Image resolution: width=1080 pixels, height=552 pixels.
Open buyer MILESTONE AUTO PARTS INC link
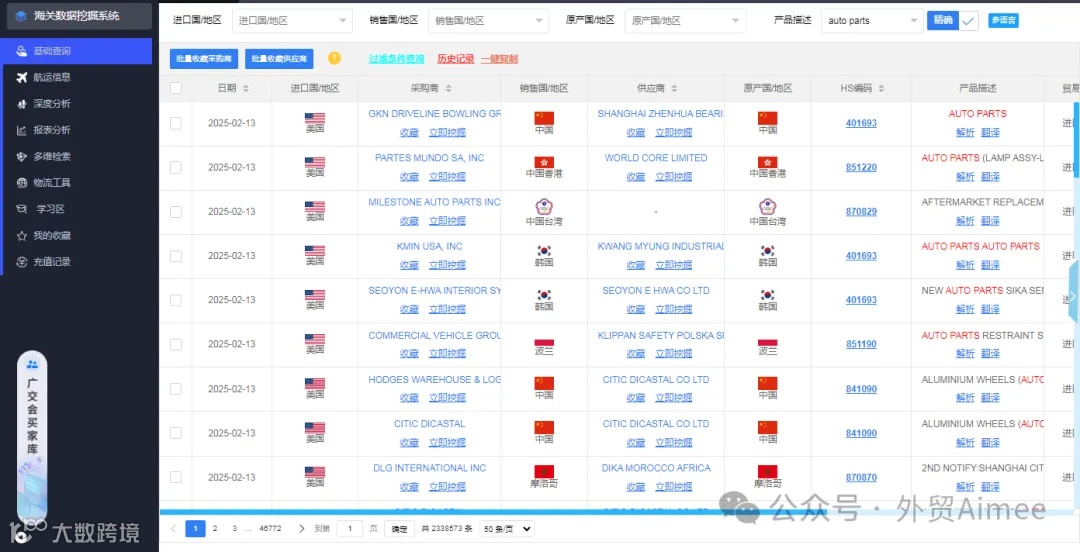pos(434,202)
